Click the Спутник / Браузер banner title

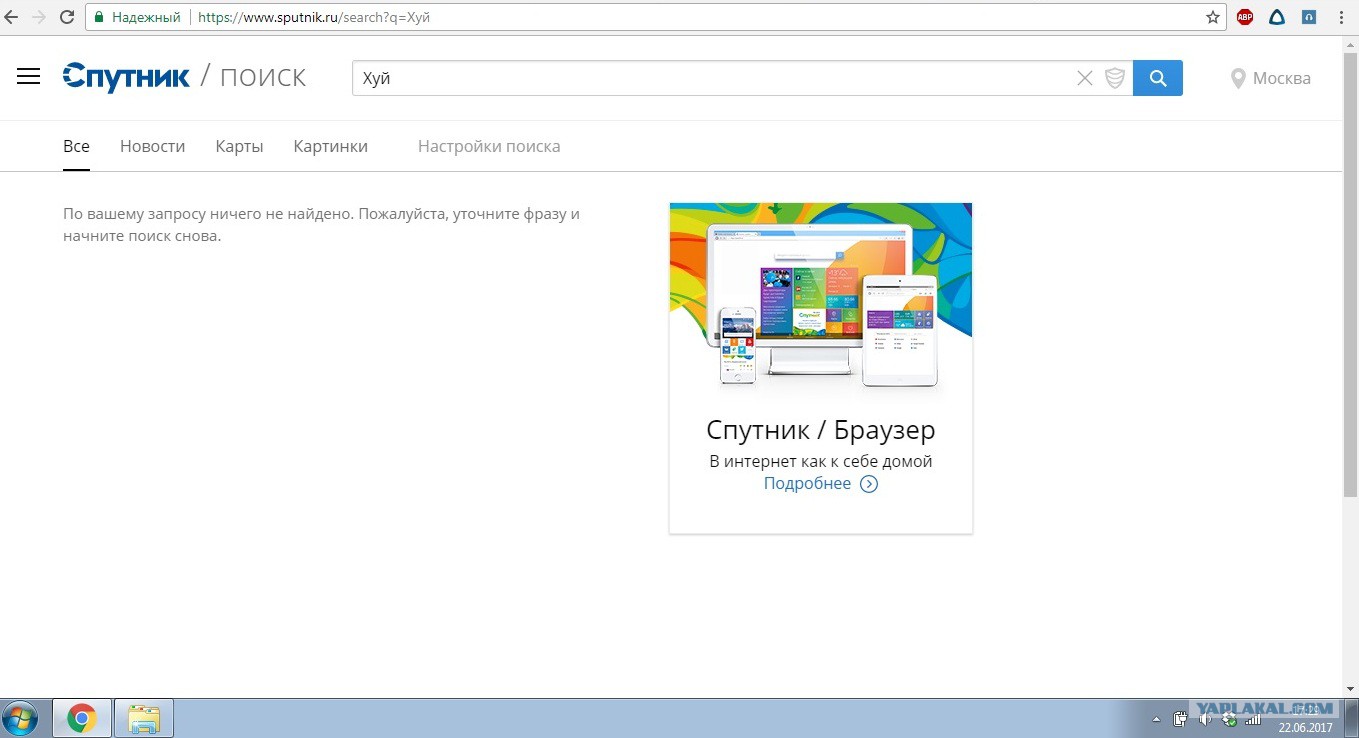(821, 430)
